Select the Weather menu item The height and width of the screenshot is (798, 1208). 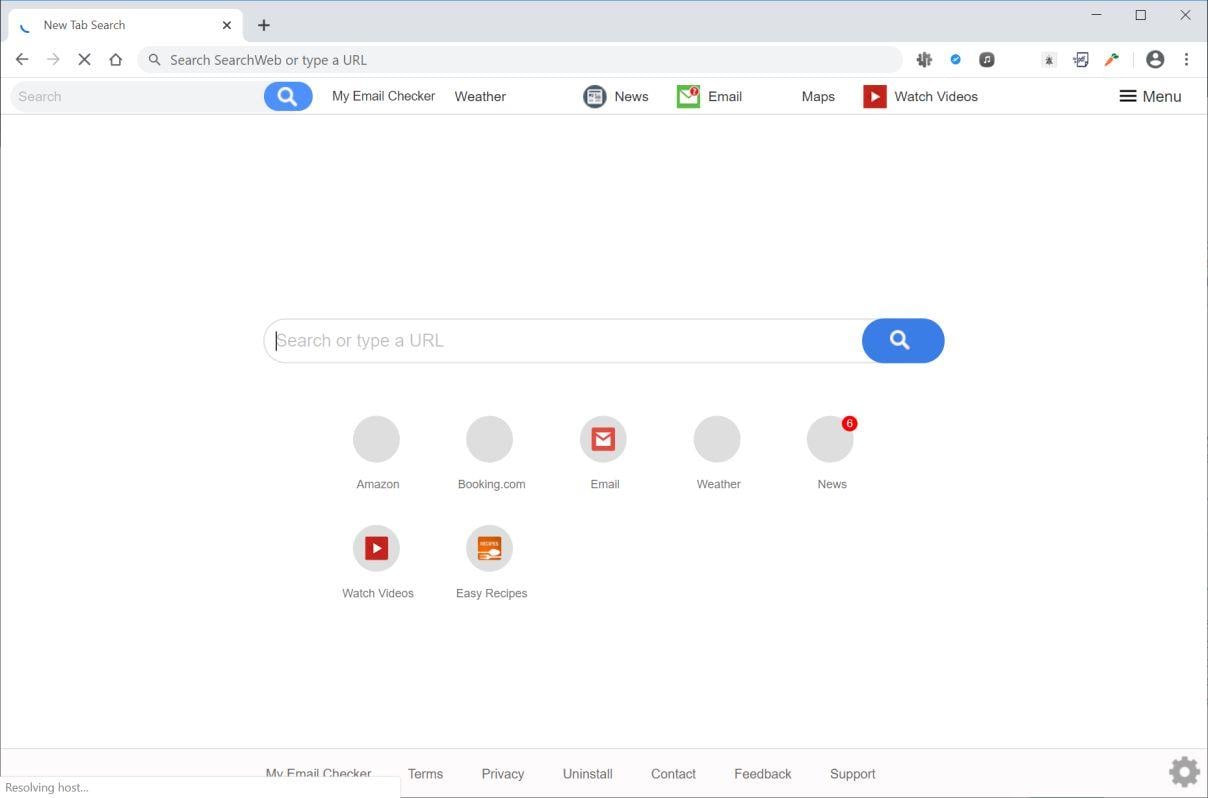pyautogui.click(x=480, y=96)
